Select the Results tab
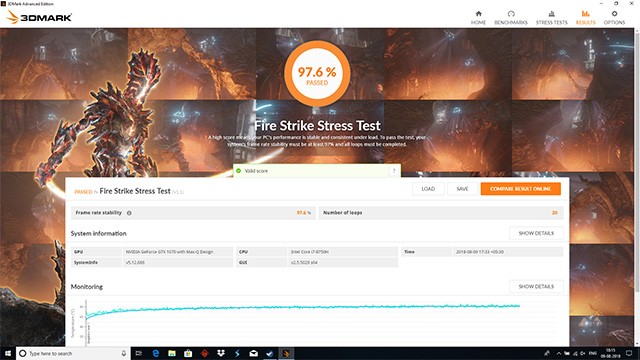 (585, 18)
